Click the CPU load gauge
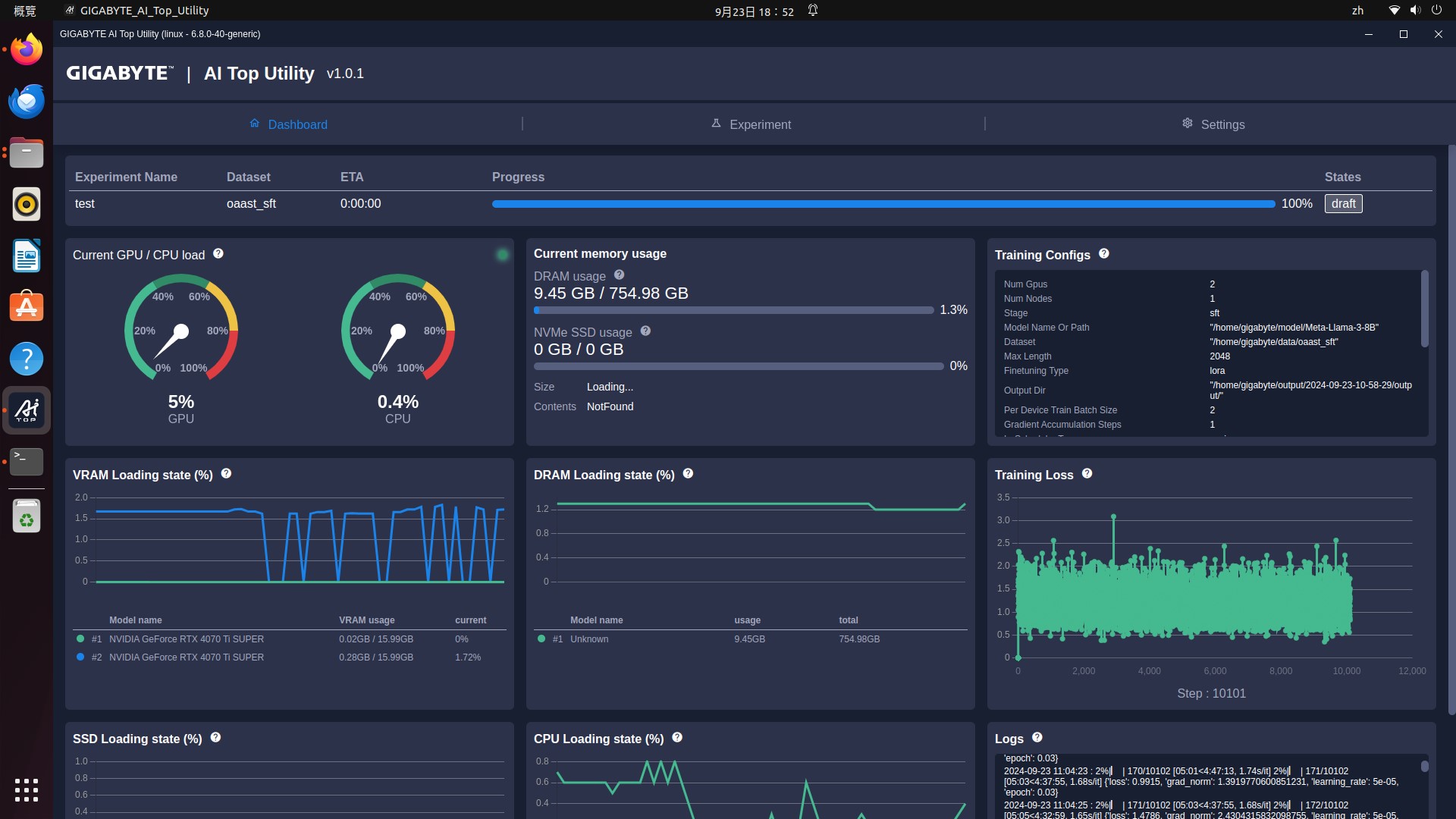The image size is (1456, 819). [398, 328]
